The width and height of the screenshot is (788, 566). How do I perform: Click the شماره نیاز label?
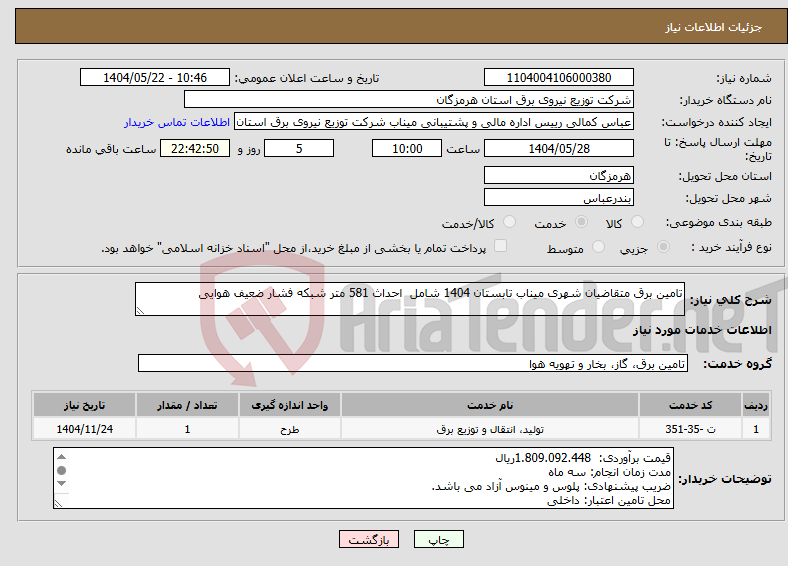tap(744, 78)
